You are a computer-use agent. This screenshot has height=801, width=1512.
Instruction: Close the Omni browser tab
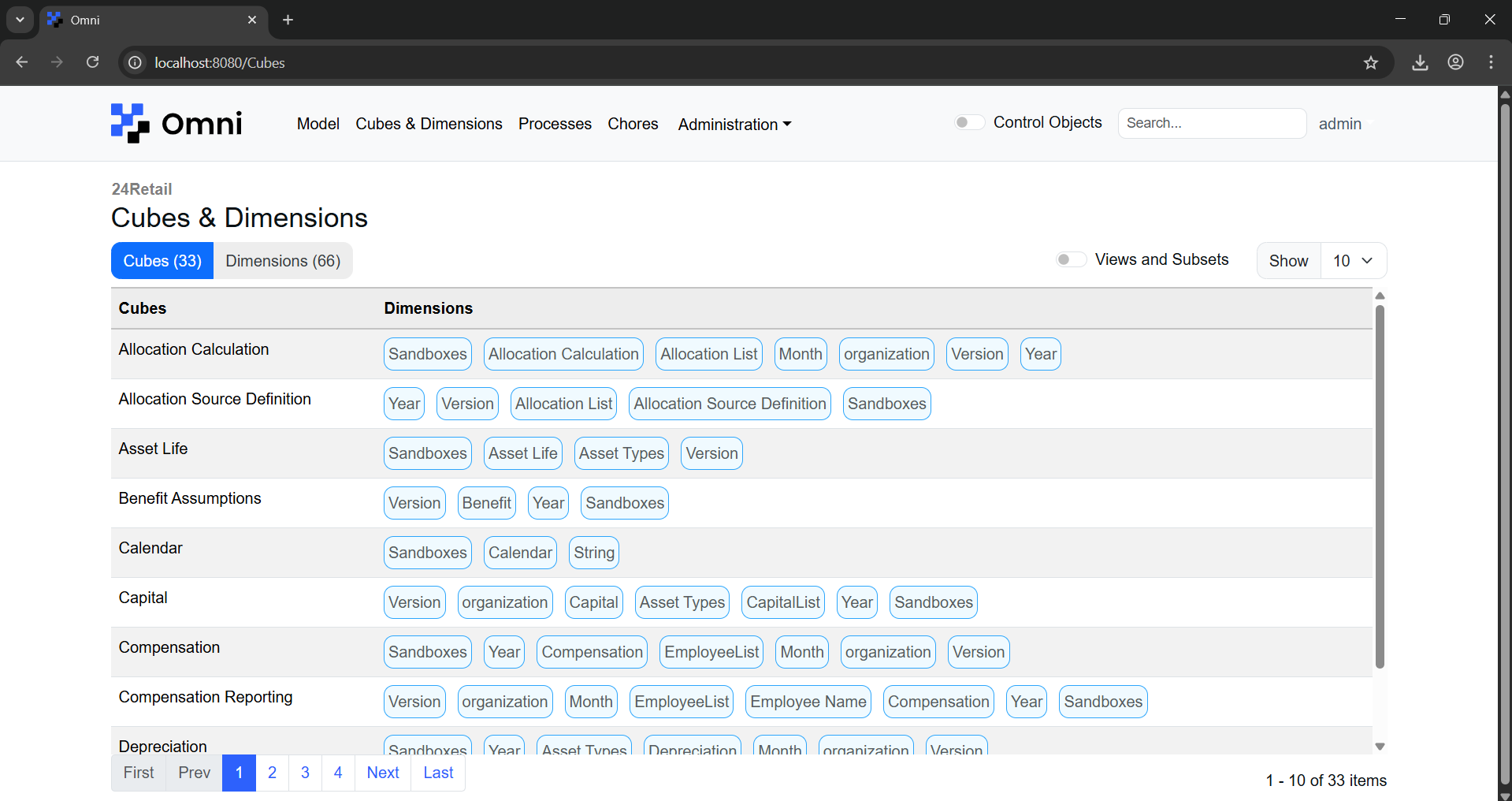point(252,20)
